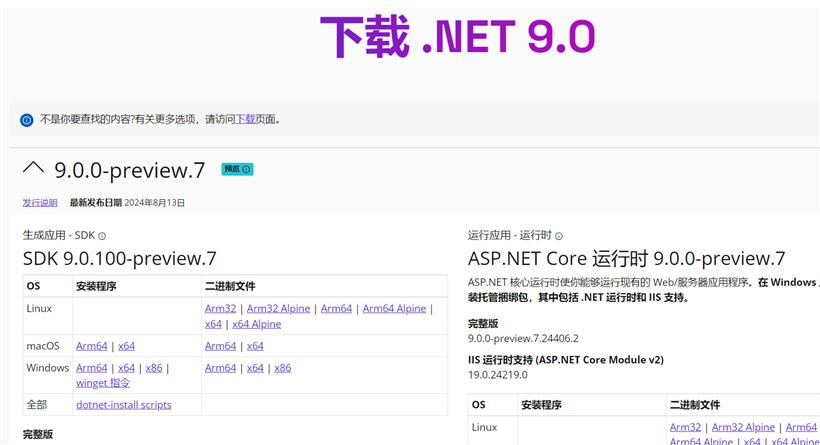The width and height of the screenshot is (820, 445).
Task: Download ASP.NET Core runtime Linux Arm32 binary
Action: click(685, 427)
